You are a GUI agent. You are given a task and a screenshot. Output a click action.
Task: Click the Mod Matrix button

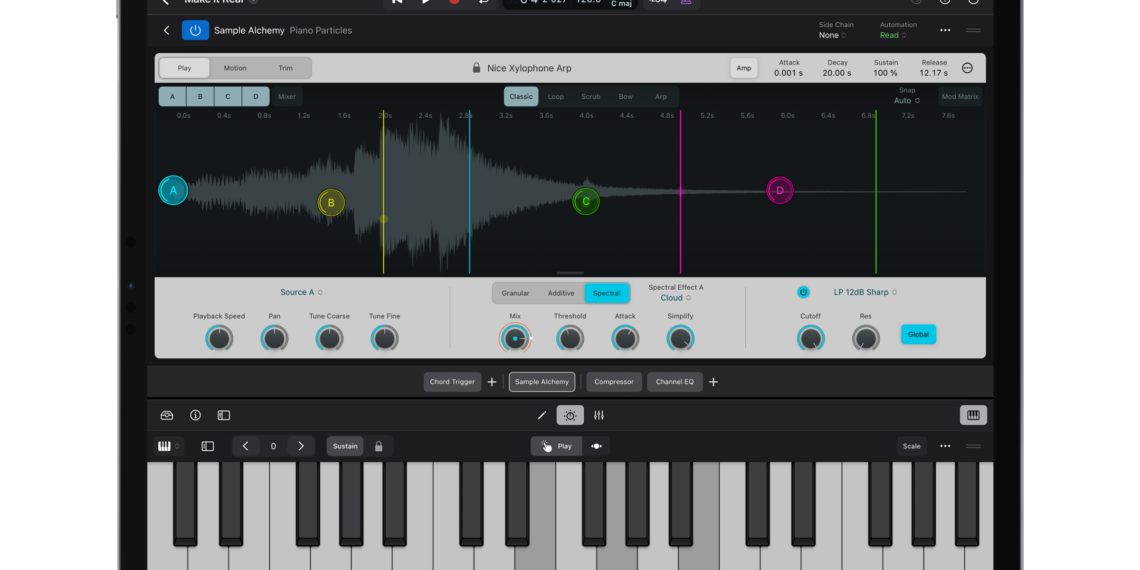pyautogui.click(x=960, y=97)
